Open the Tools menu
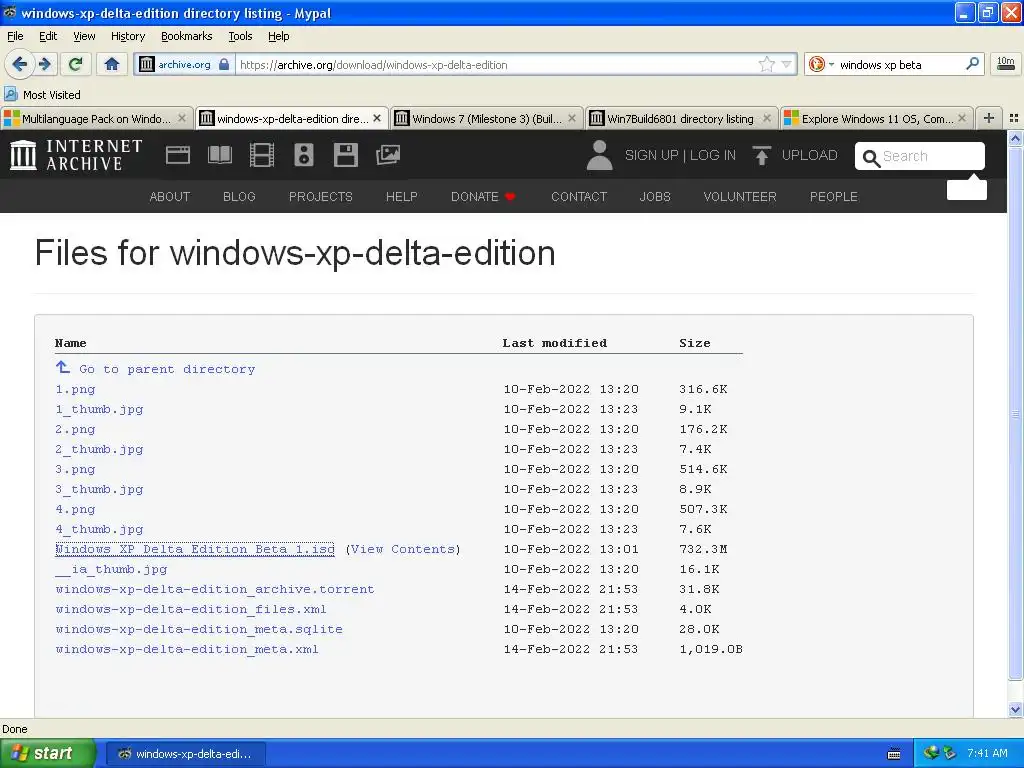 click(x=240, y=36)
